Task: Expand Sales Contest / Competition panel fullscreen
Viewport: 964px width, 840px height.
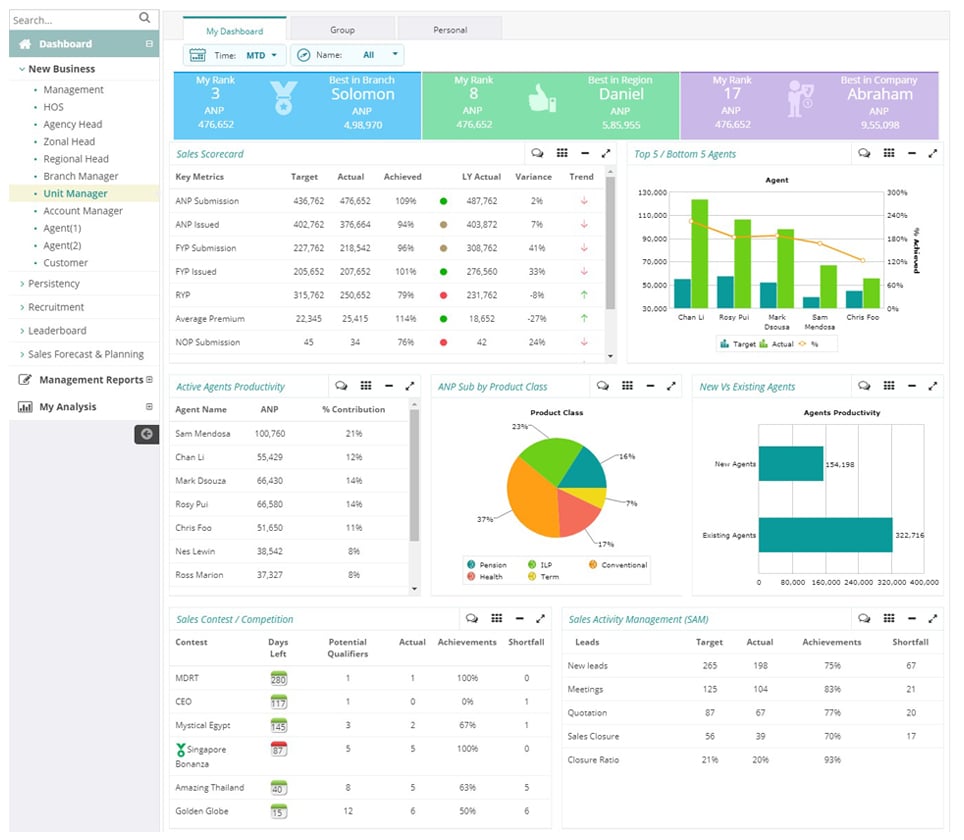Action: click(x=540, y=619)
